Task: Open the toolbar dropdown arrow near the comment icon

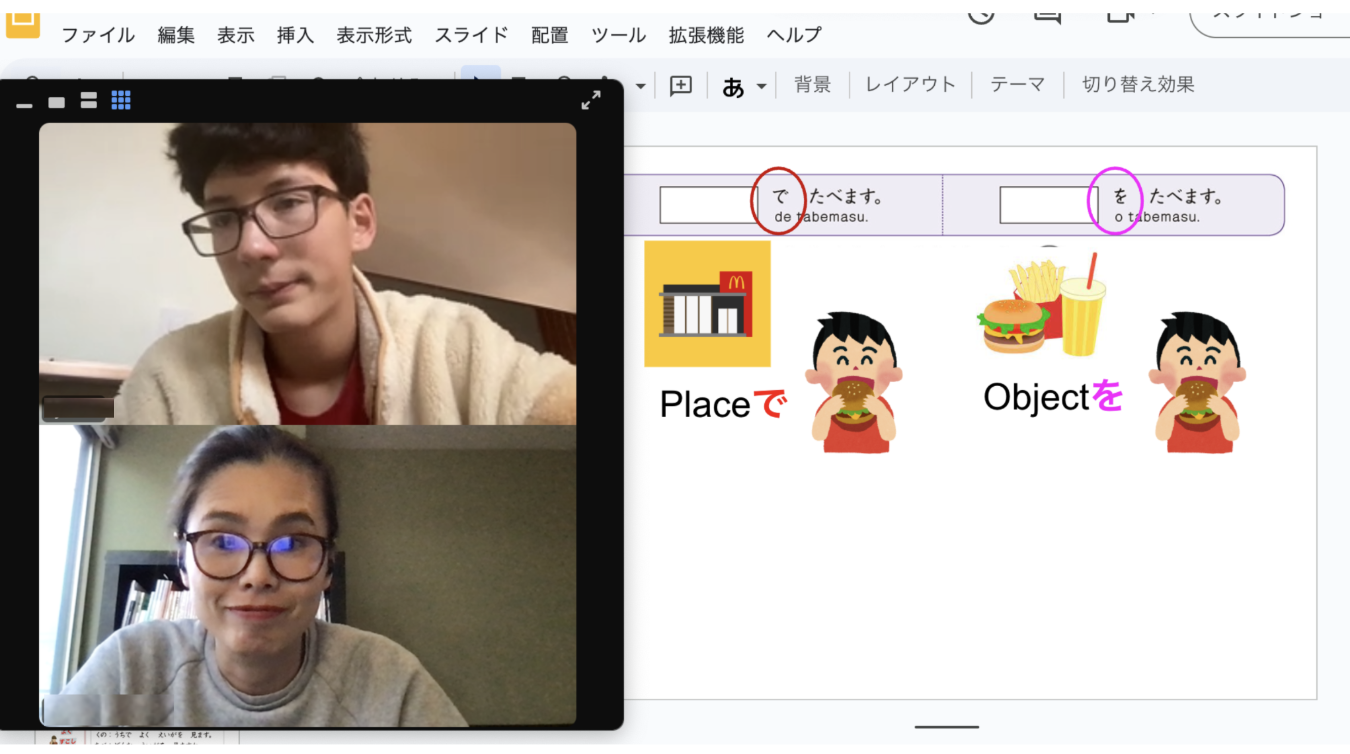Action: point(639,85)
